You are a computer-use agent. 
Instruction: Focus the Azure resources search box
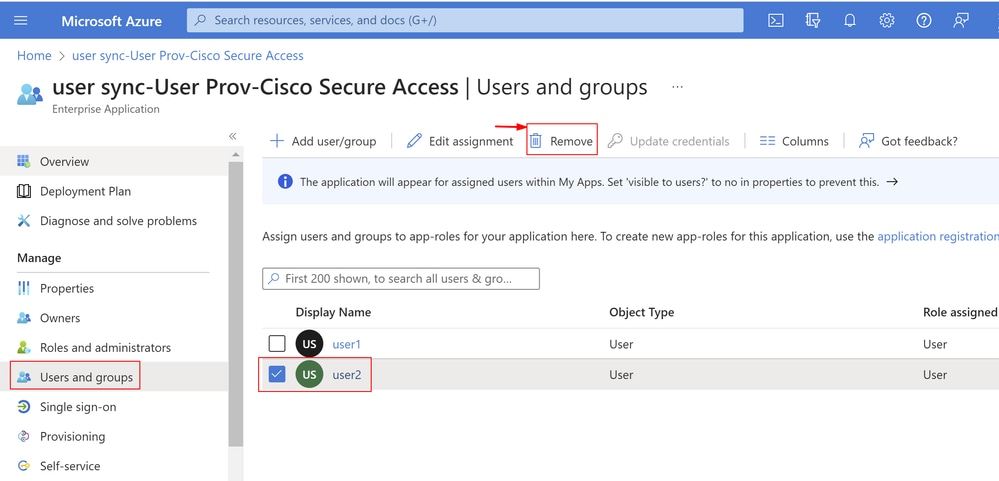(465, 20)
